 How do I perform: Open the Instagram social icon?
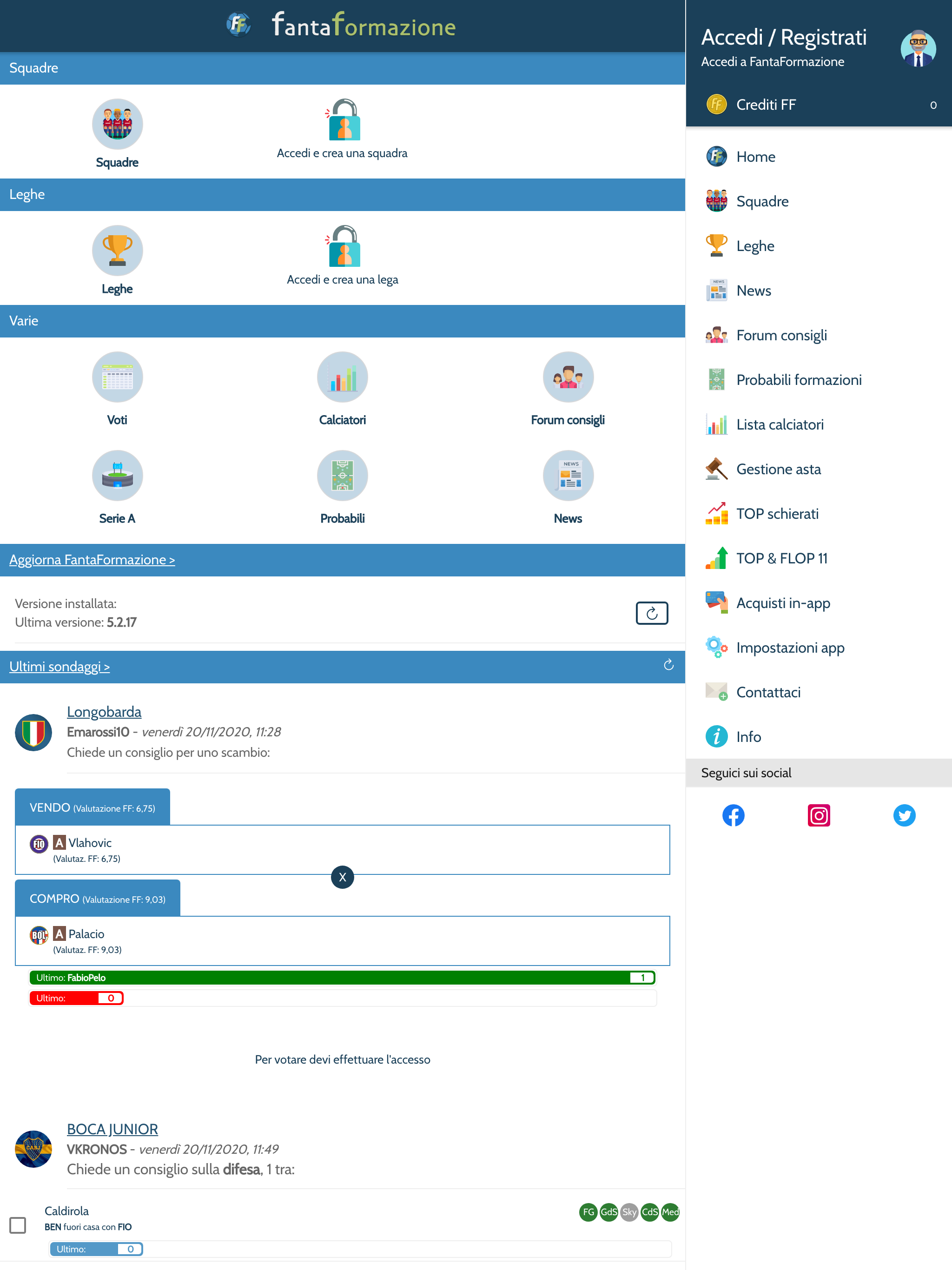click(819, 815)
